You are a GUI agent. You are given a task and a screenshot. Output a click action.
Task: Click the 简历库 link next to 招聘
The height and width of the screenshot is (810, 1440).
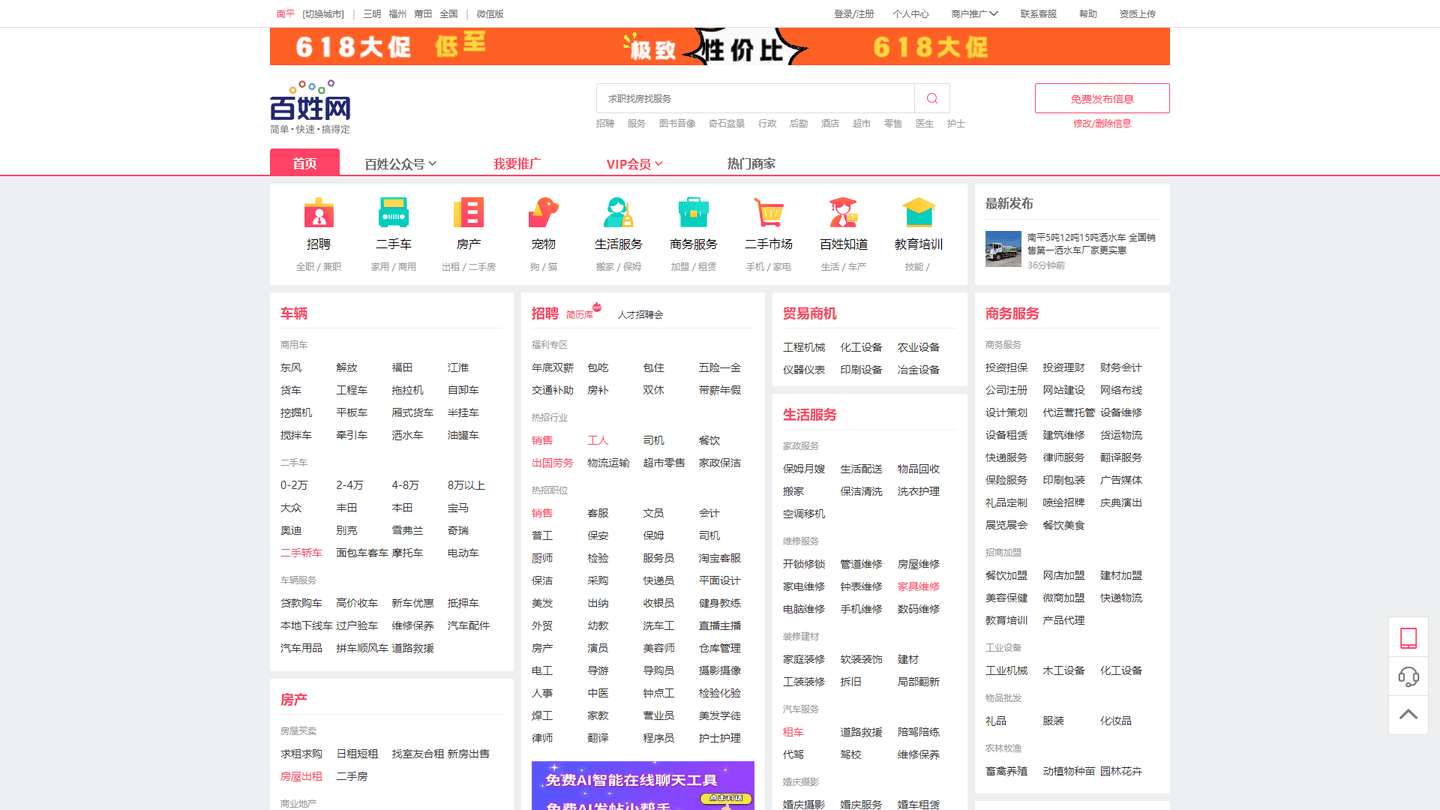click(x=581, y=314)
